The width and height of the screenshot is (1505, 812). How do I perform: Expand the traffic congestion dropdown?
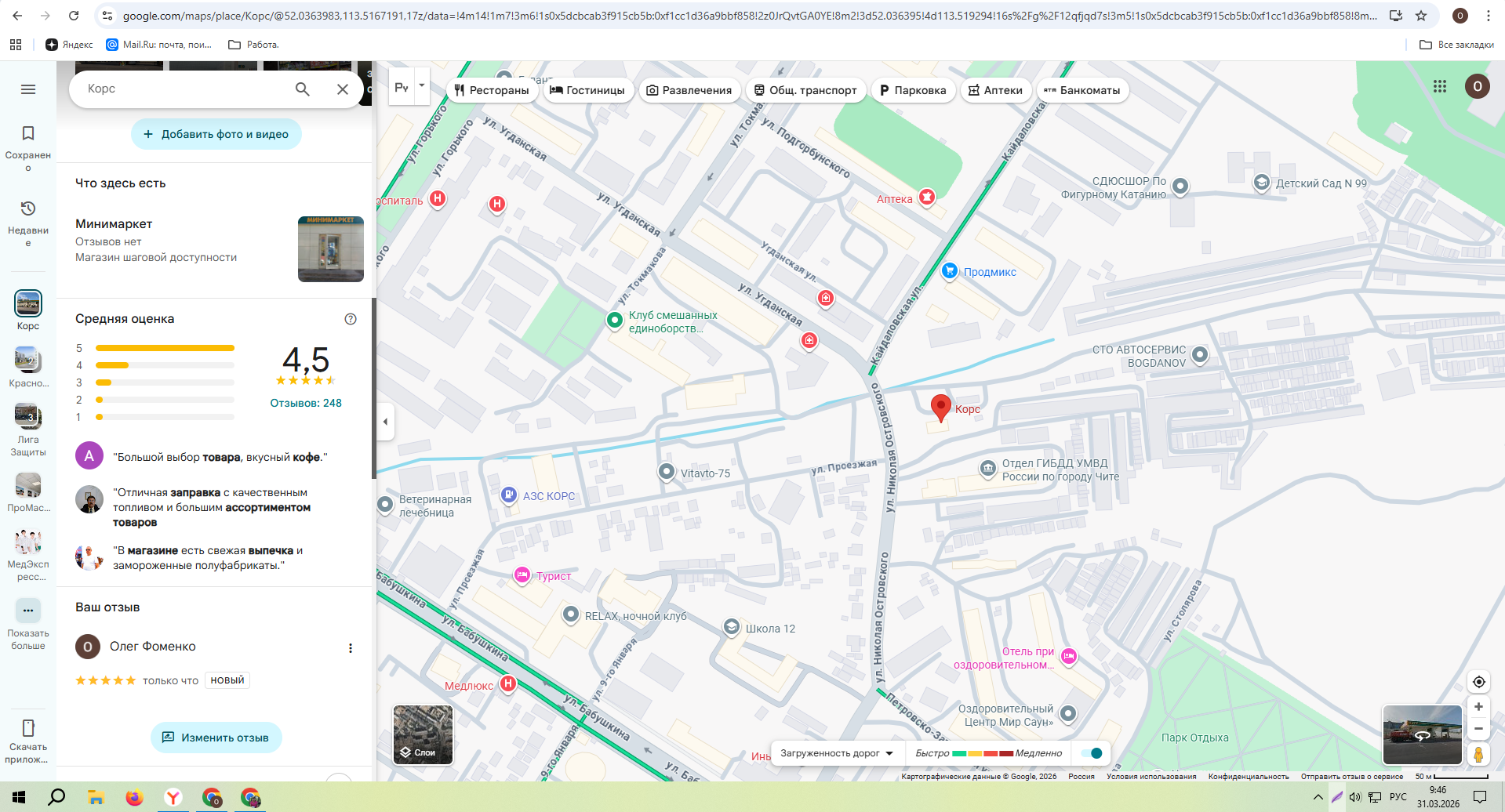point(837,753)
